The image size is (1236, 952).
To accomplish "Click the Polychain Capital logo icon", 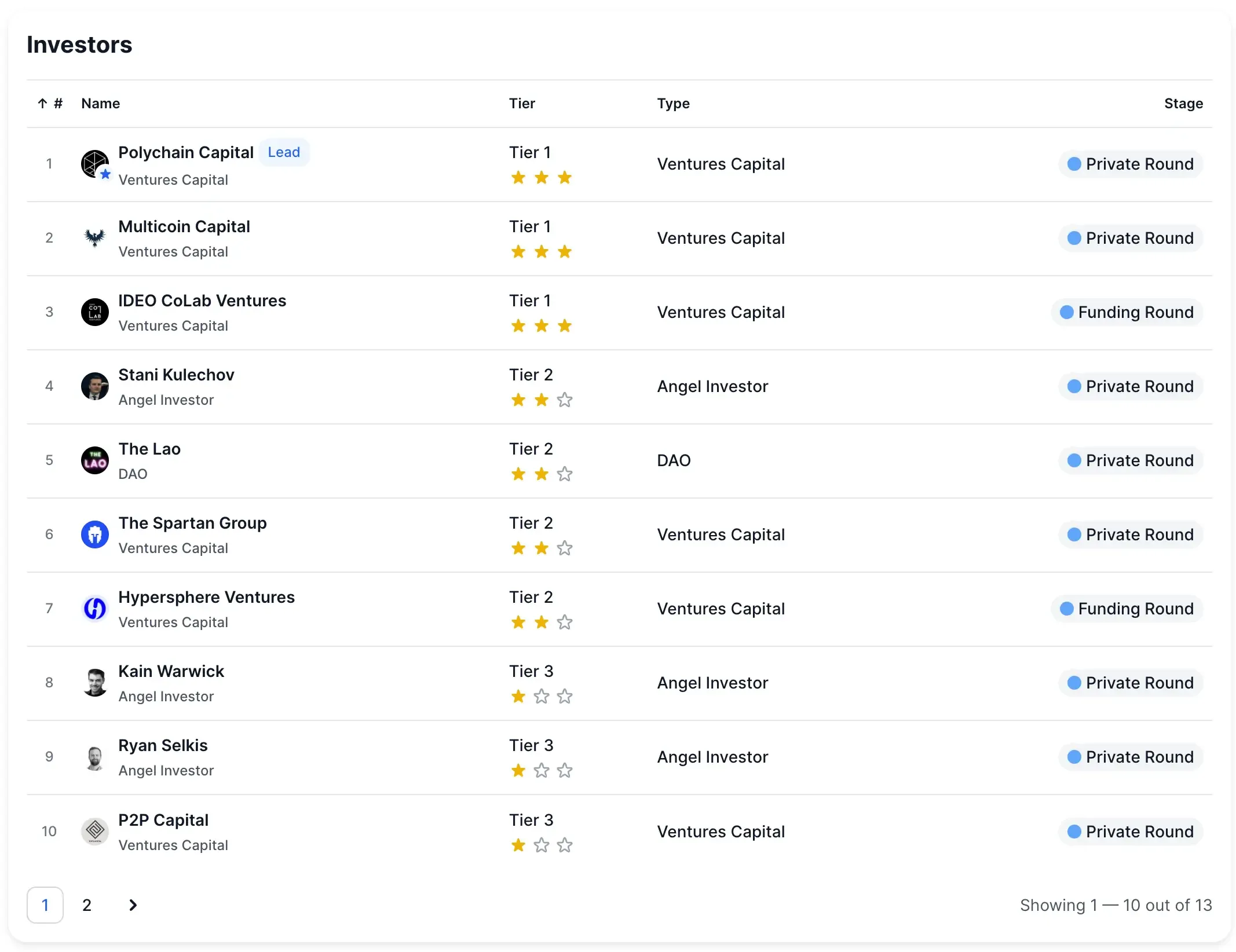I will coord(94,164).
